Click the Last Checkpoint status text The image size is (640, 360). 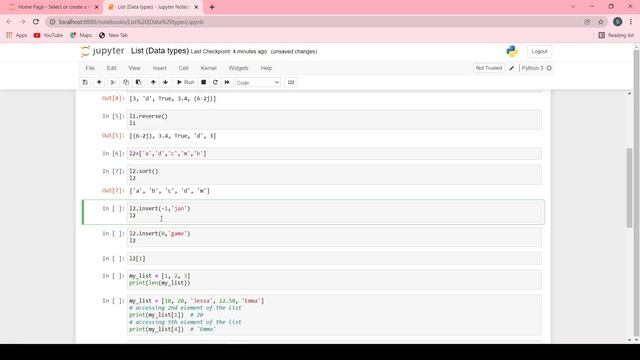[229, 52]
